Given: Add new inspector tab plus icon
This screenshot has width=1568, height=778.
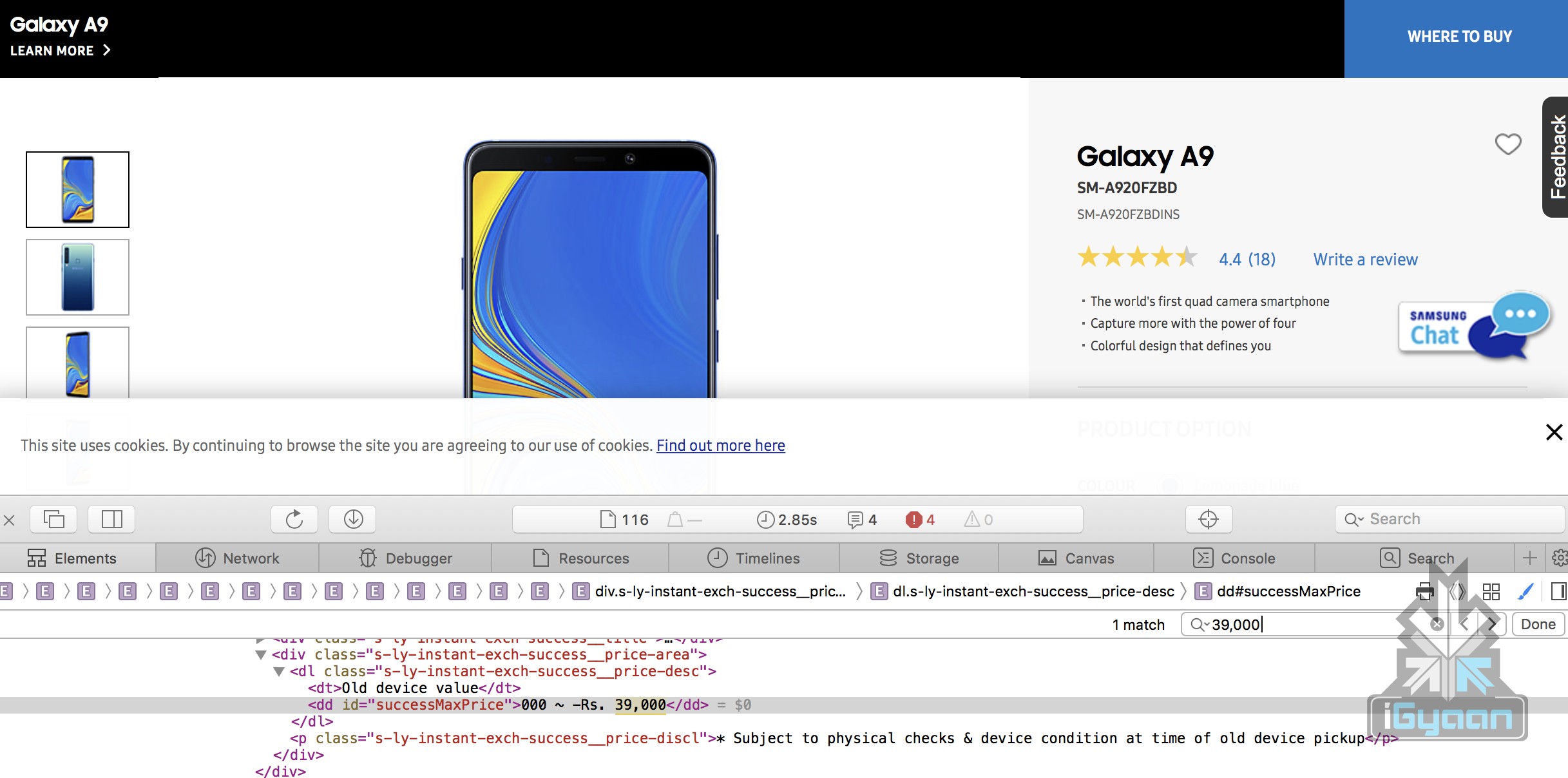Looking at the screenshot, I should pos(1530,558).
